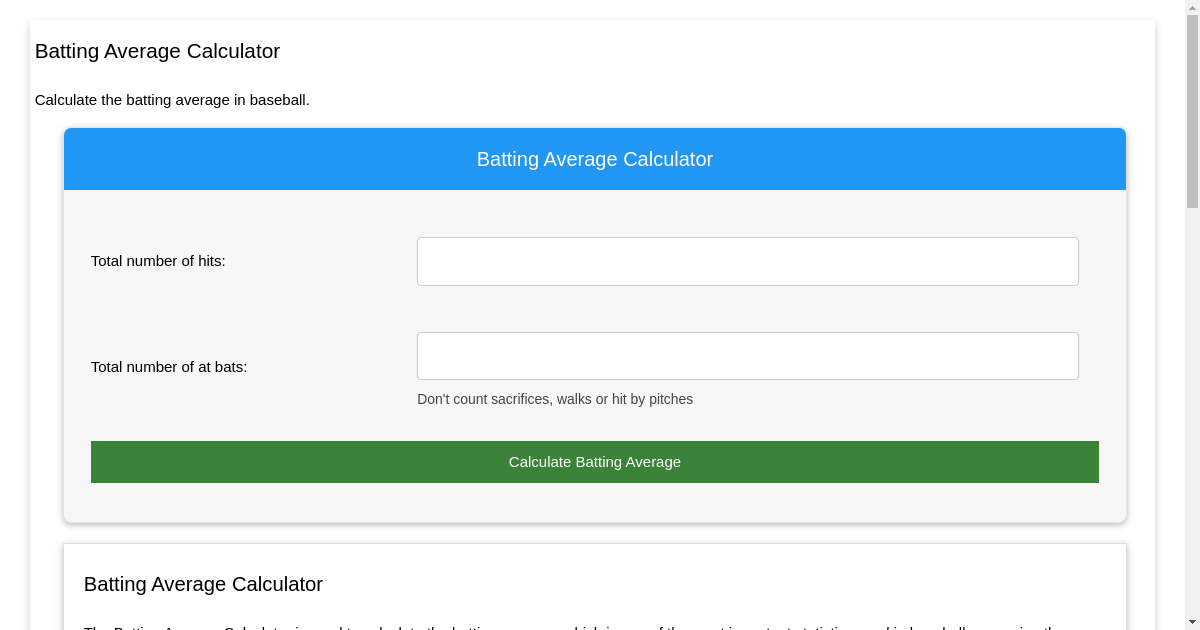Screen dimensions: 1200x630
Task: Click the scrollbar up arrow
Action: [1192, 8]
